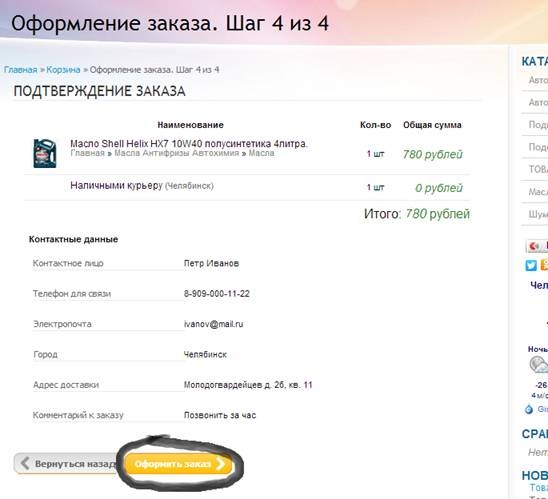
Task: Click email ivanov@mail.ru
Action: tap(214, 324)
